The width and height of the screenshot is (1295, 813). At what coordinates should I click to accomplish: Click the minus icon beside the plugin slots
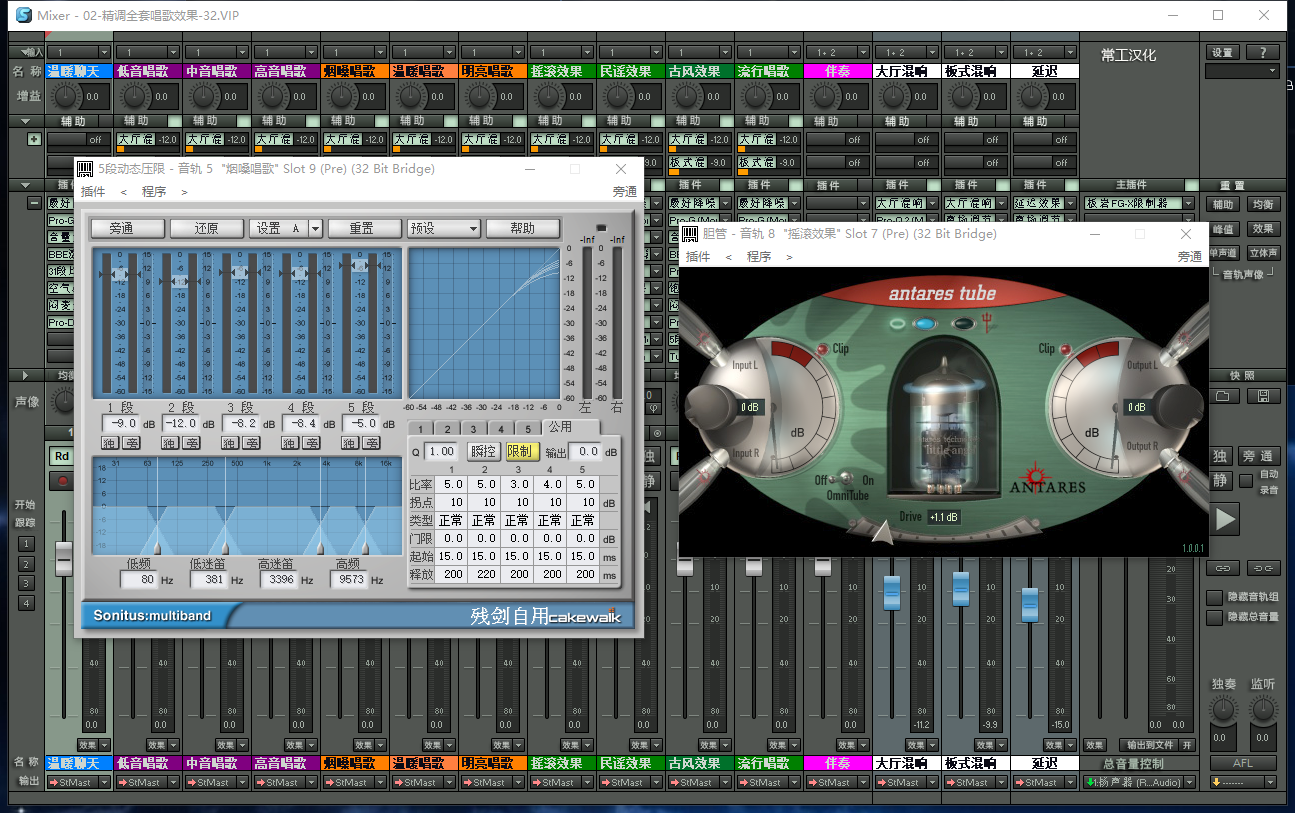click(34, 203)
